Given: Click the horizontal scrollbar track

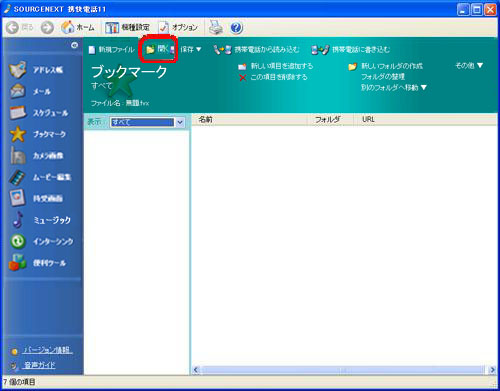Looking at the screenshot, I should (x=344, y=370).
